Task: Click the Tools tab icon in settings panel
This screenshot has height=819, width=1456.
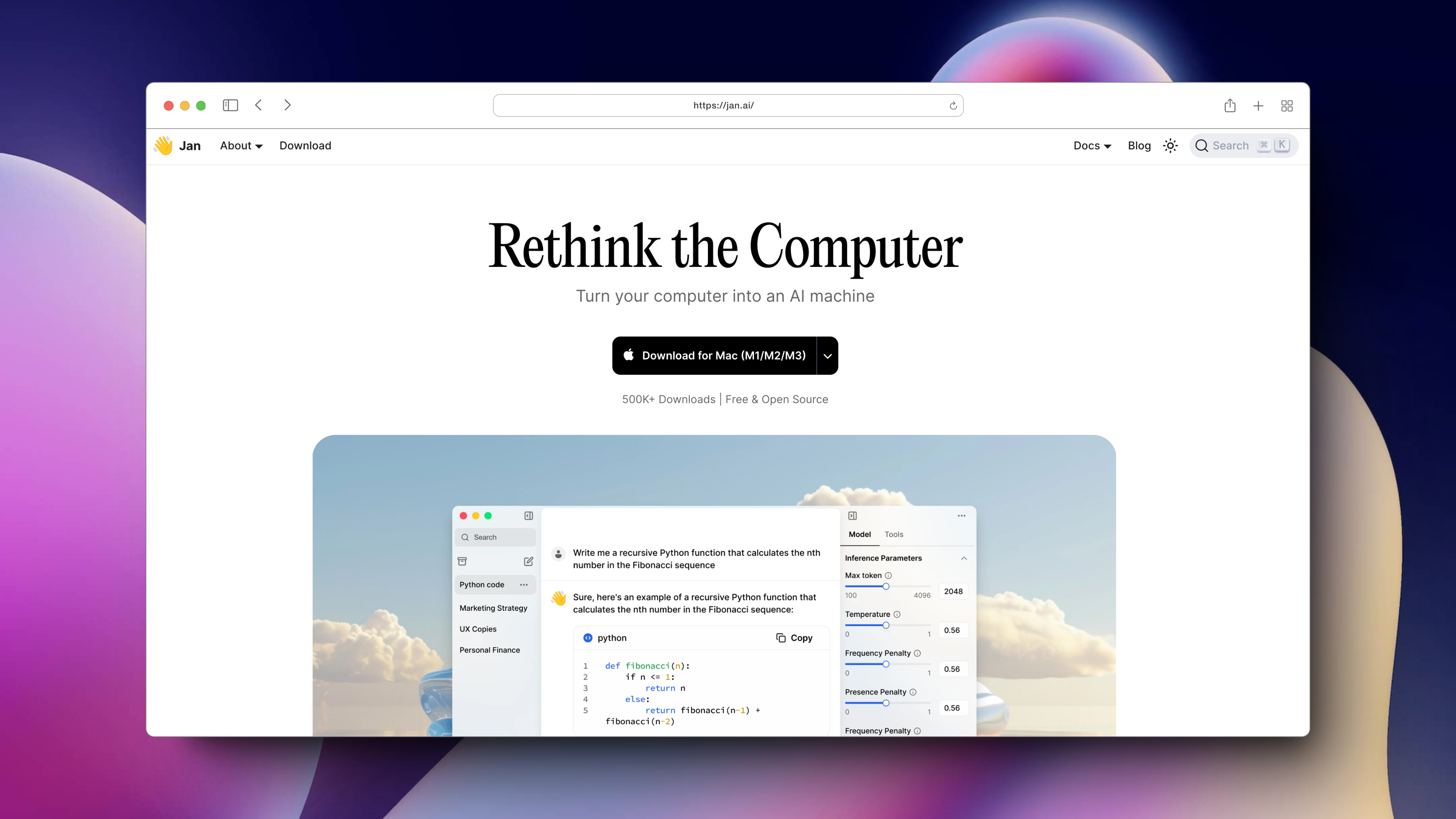Action: 893,534
